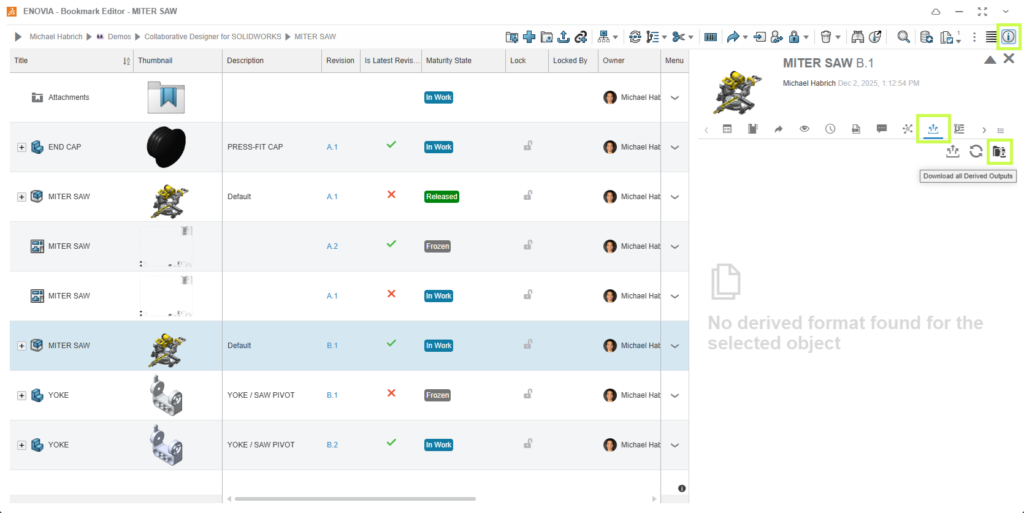This screenshot has height=513, width=1024.
Task: Click the trash bin delete icon
Action: (826, 37)
